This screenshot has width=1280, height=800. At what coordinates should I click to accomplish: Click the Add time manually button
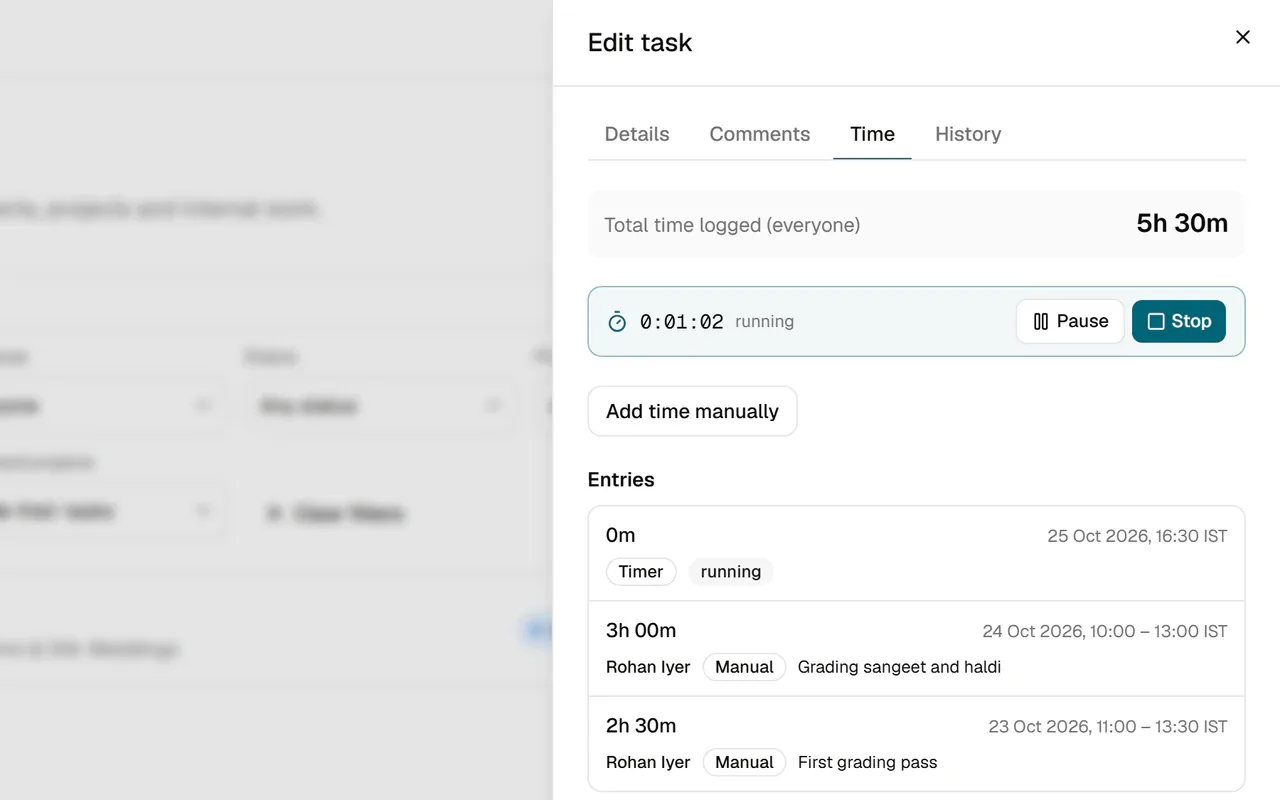pyautogui.click(x=692, y=411)
